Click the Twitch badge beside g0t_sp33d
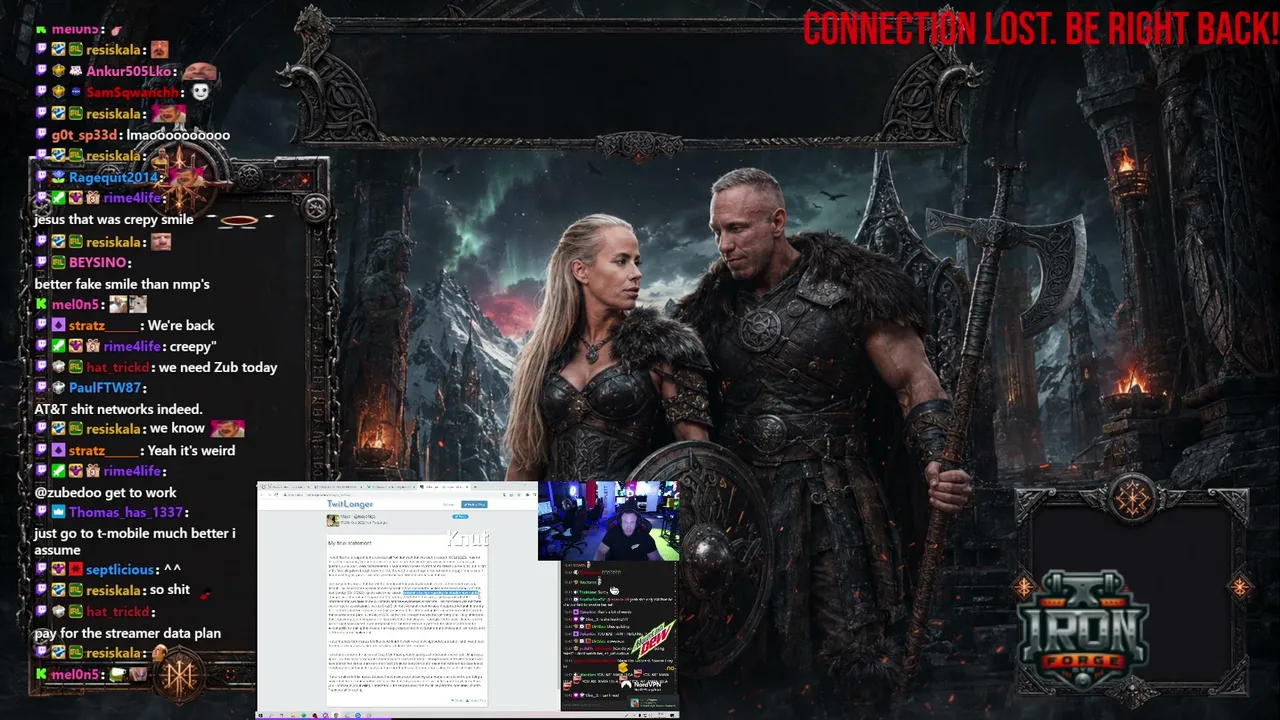 41,135
